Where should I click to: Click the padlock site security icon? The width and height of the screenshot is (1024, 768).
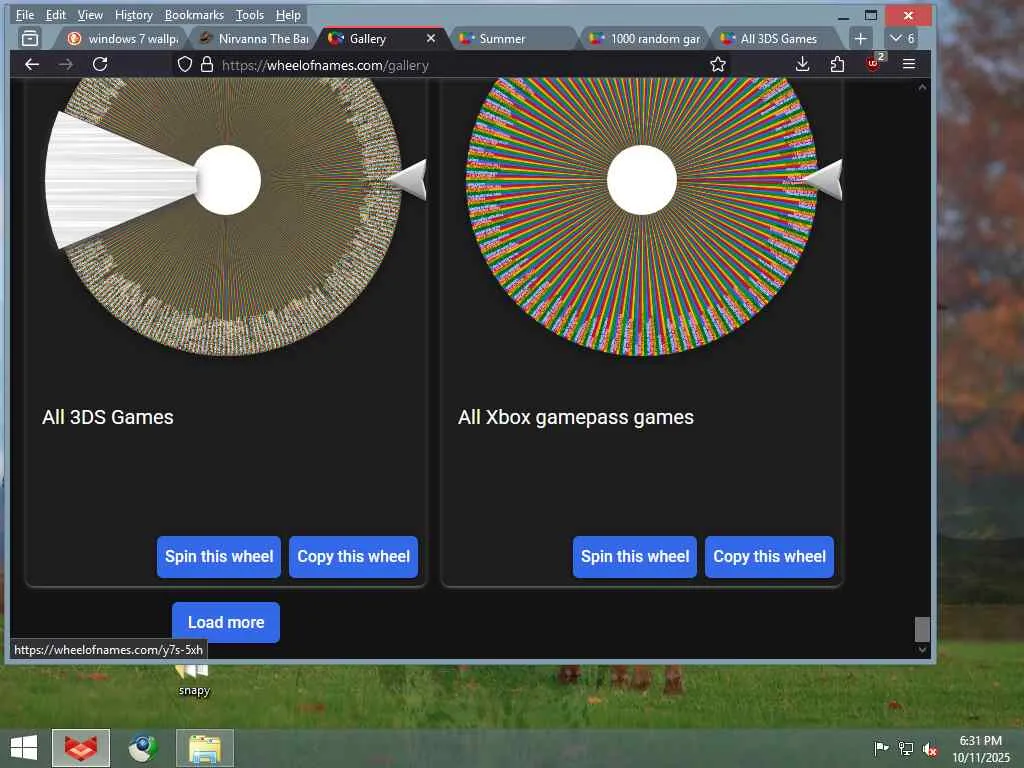tap(207, 64)
